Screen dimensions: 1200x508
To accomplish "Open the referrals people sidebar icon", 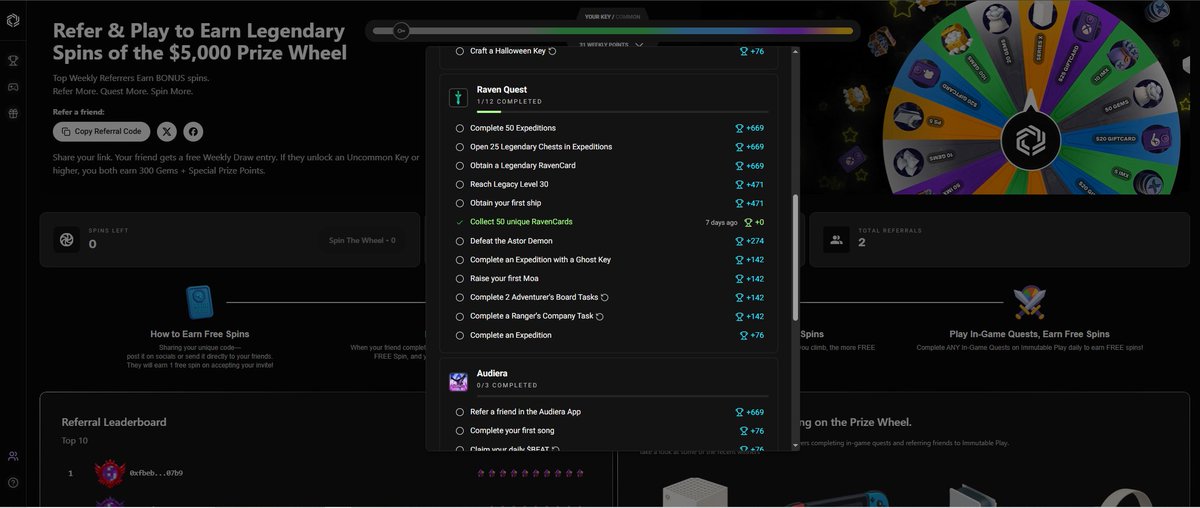I will pos(13,456).
